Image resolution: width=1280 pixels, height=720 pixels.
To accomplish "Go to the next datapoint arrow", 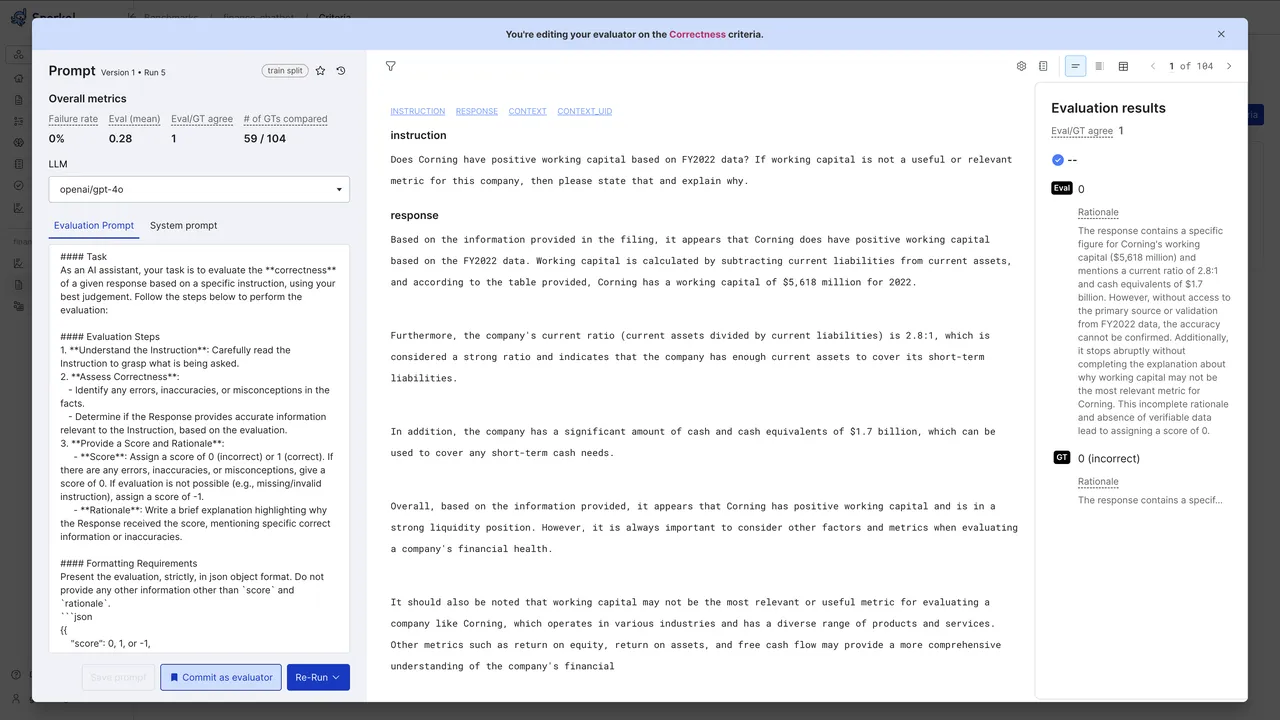I will [x=1229, y=66].
